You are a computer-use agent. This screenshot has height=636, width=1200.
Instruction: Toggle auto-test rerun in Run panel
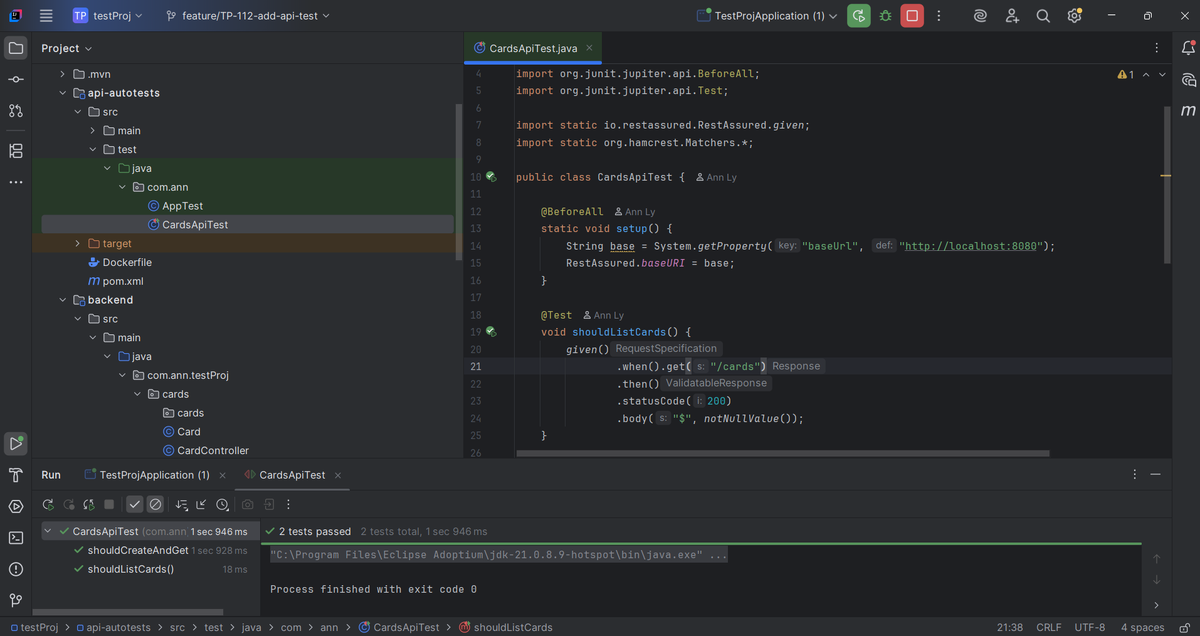[89, 504]
